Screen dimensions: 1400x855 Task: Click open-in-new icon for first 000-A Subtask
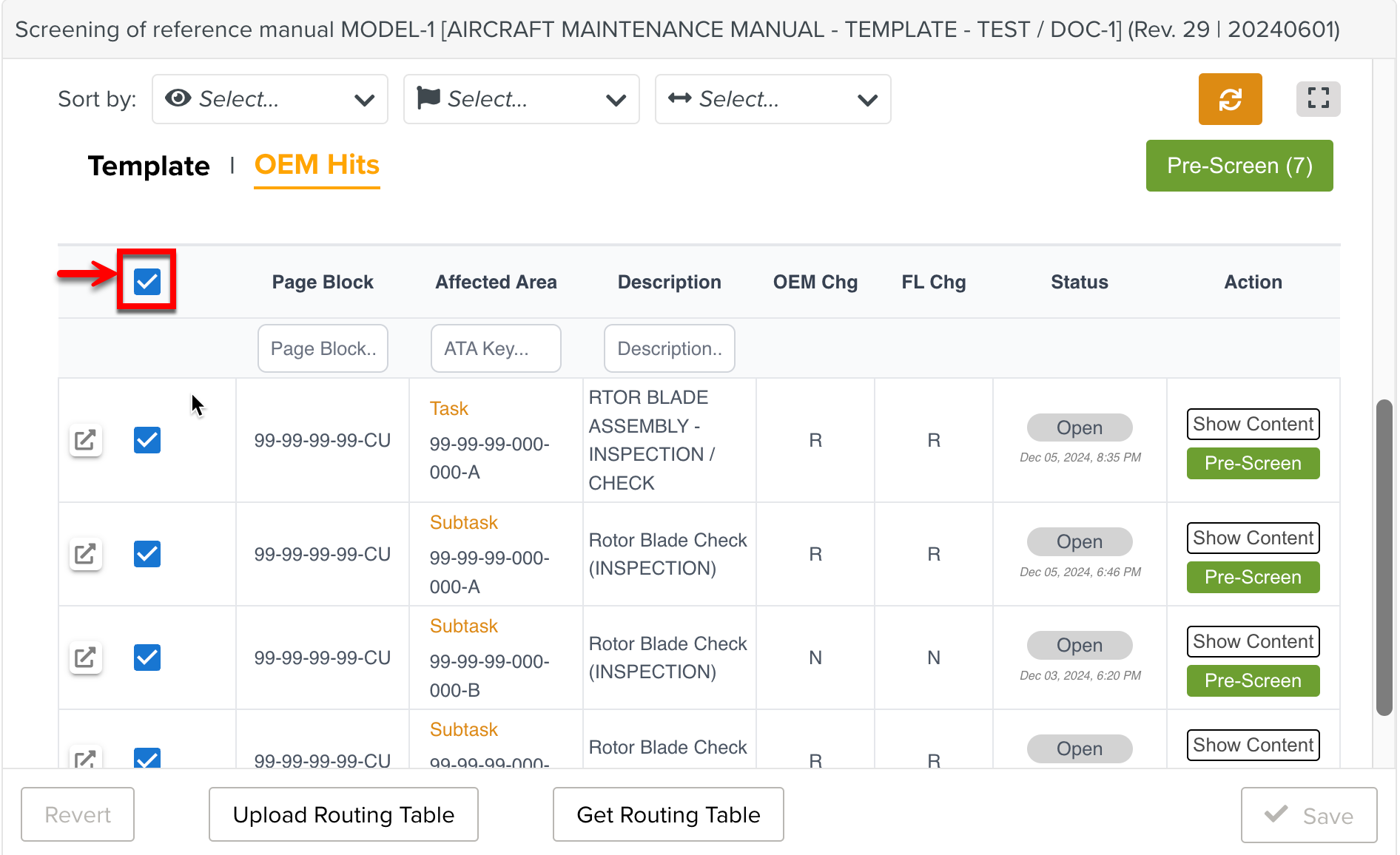86,554
